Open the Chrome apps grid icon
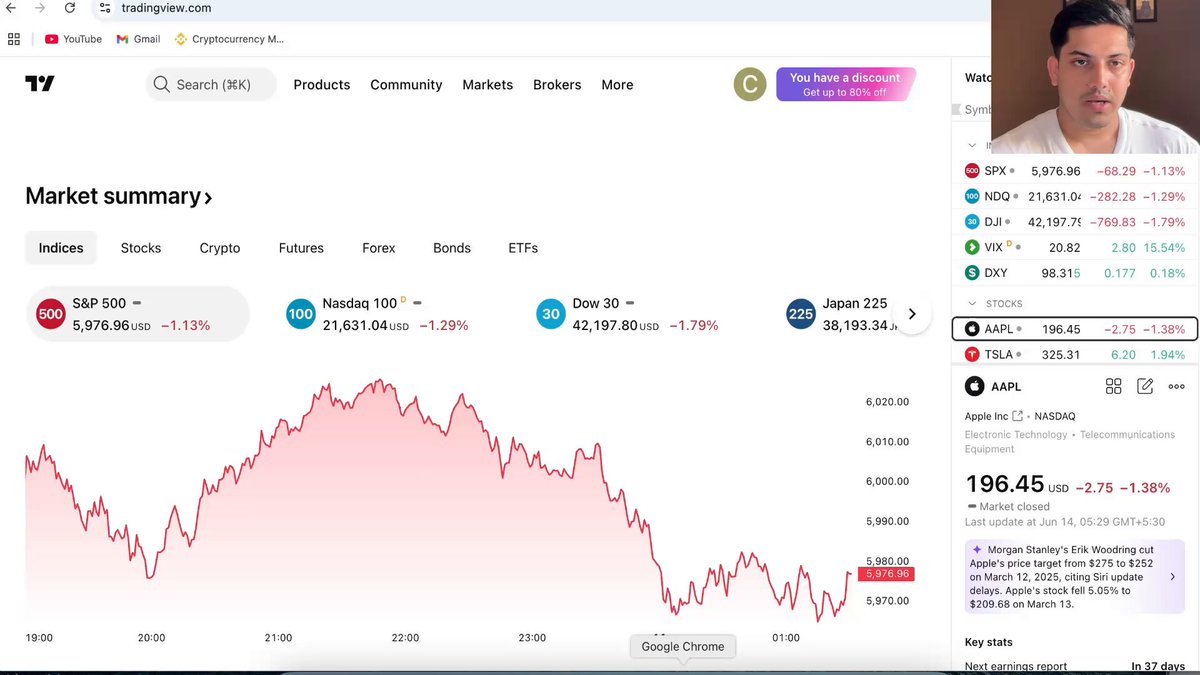Image resolution: width=1200 pixels, height=675 pixels. tap(14, 39)
